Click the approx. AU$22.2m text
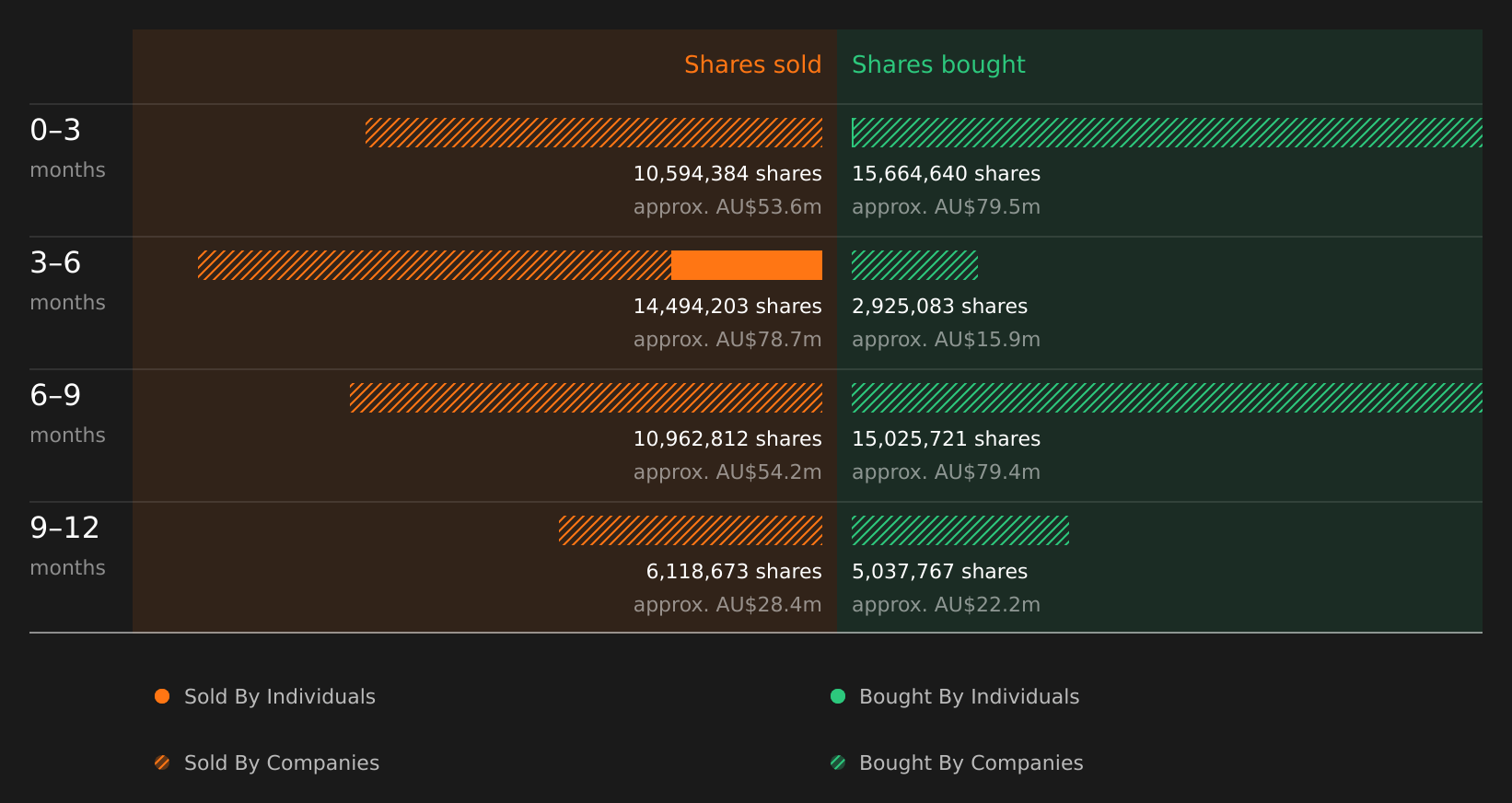The height and width of the screenshot is (803, 1512). [x=946, y=605]
